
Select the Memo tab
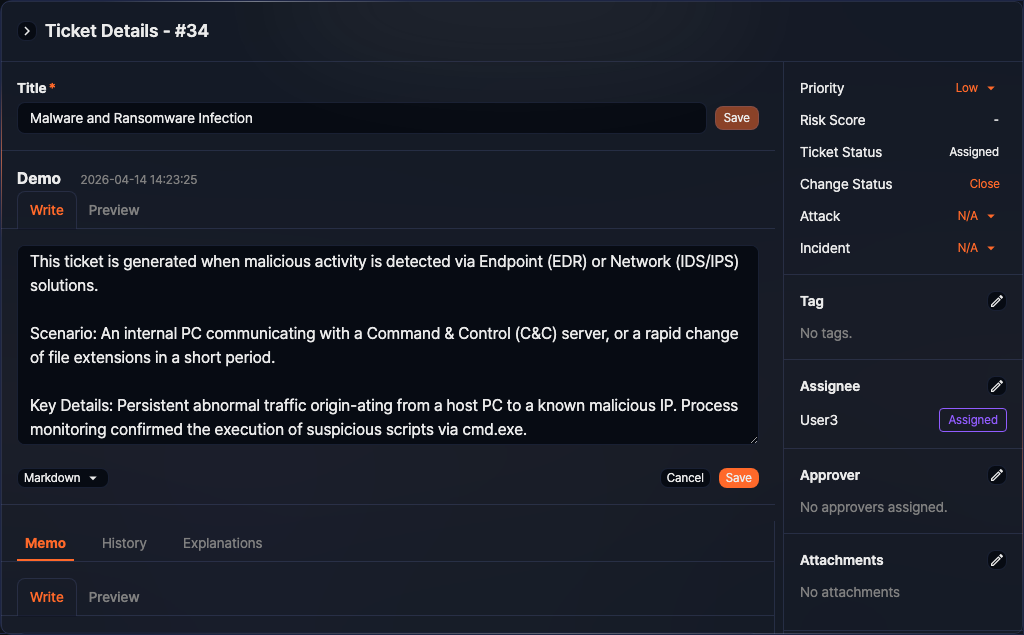pyautogui.click(x=45, y=543)
